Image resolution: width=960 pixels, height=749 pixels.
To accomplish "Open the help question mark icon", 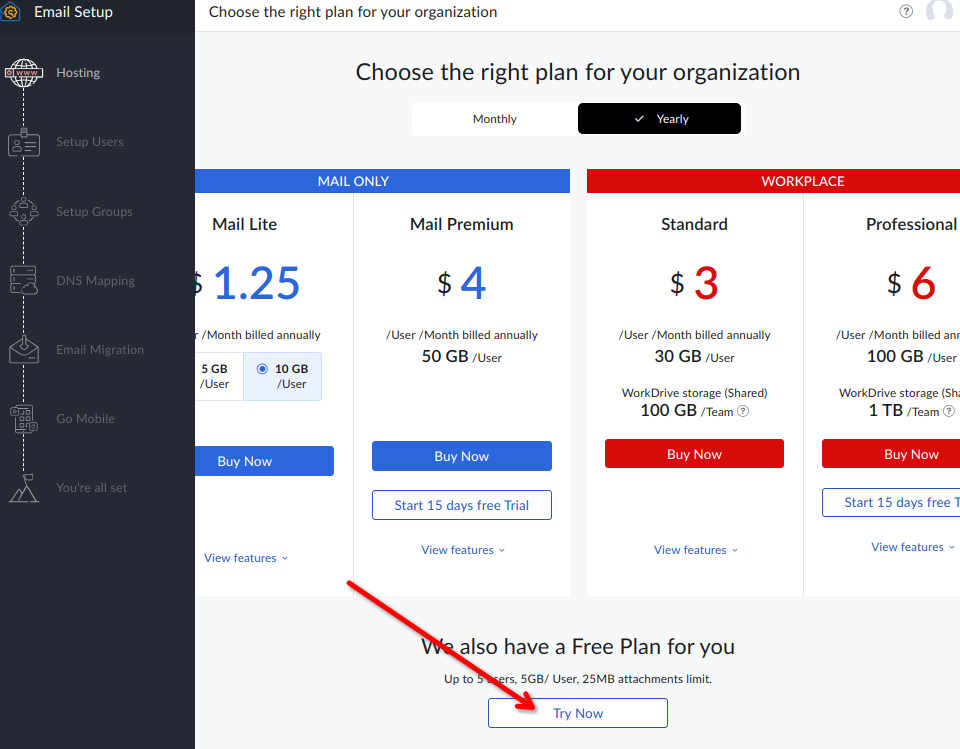I will point(906,12).
